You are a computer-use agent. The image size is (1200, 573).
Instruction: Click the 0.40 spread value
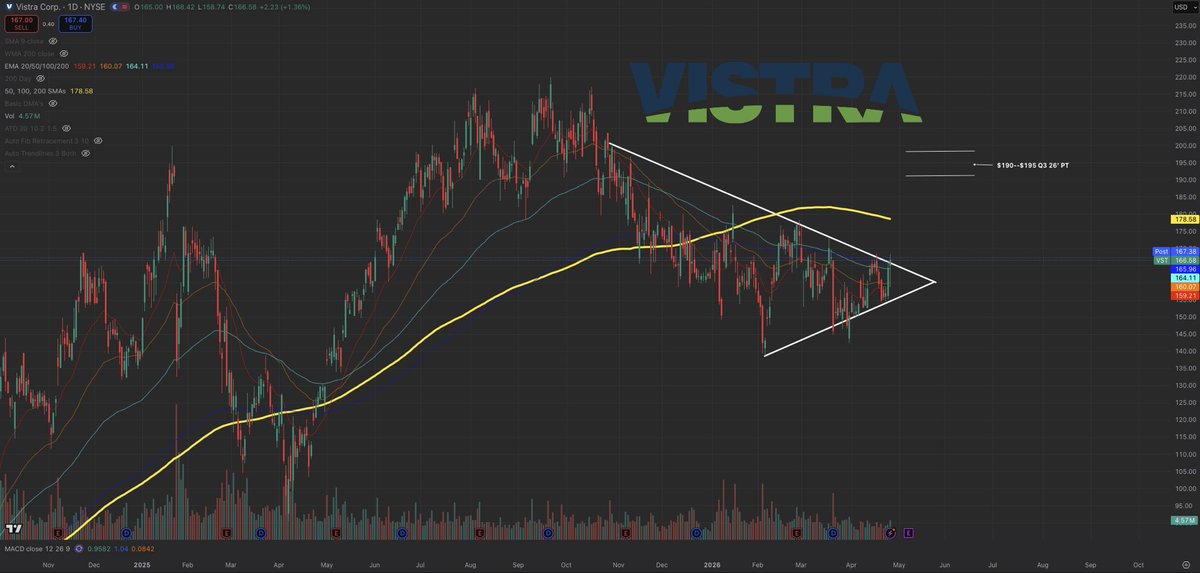(48, 24)
